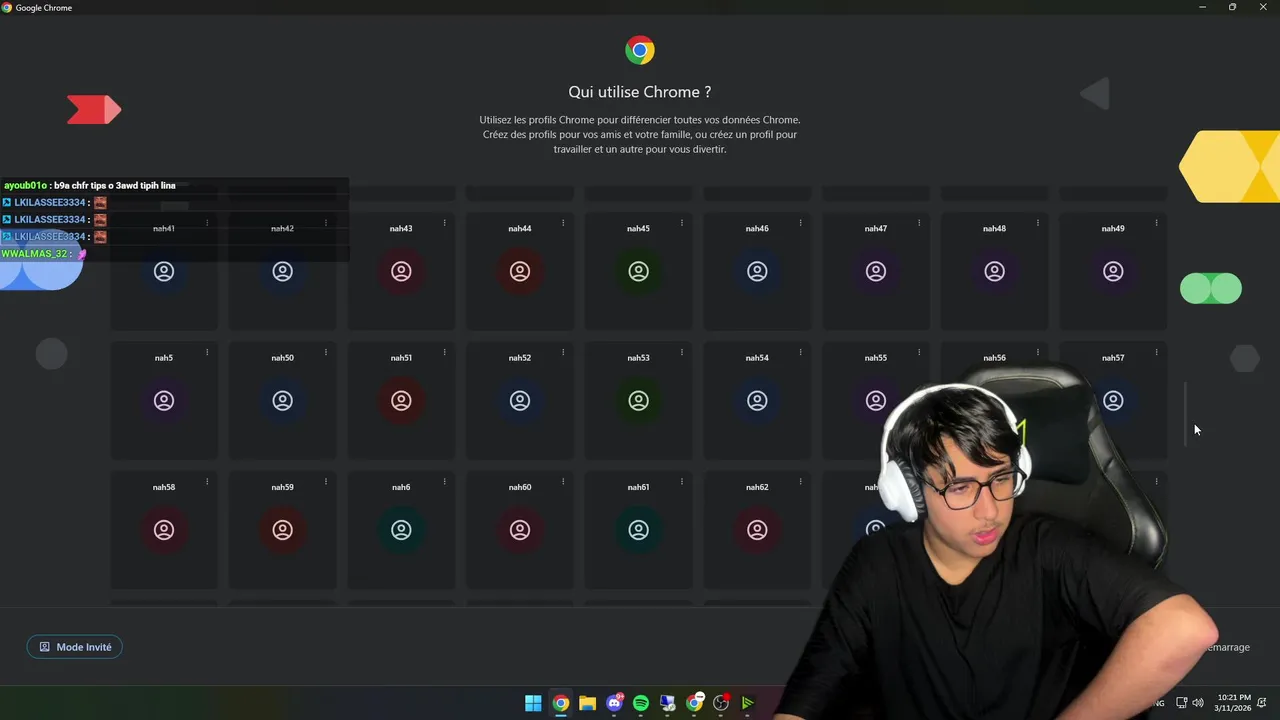1280x720 pixels.
Task: Select the nah50 profile avatar
Action: click(283, 401)
